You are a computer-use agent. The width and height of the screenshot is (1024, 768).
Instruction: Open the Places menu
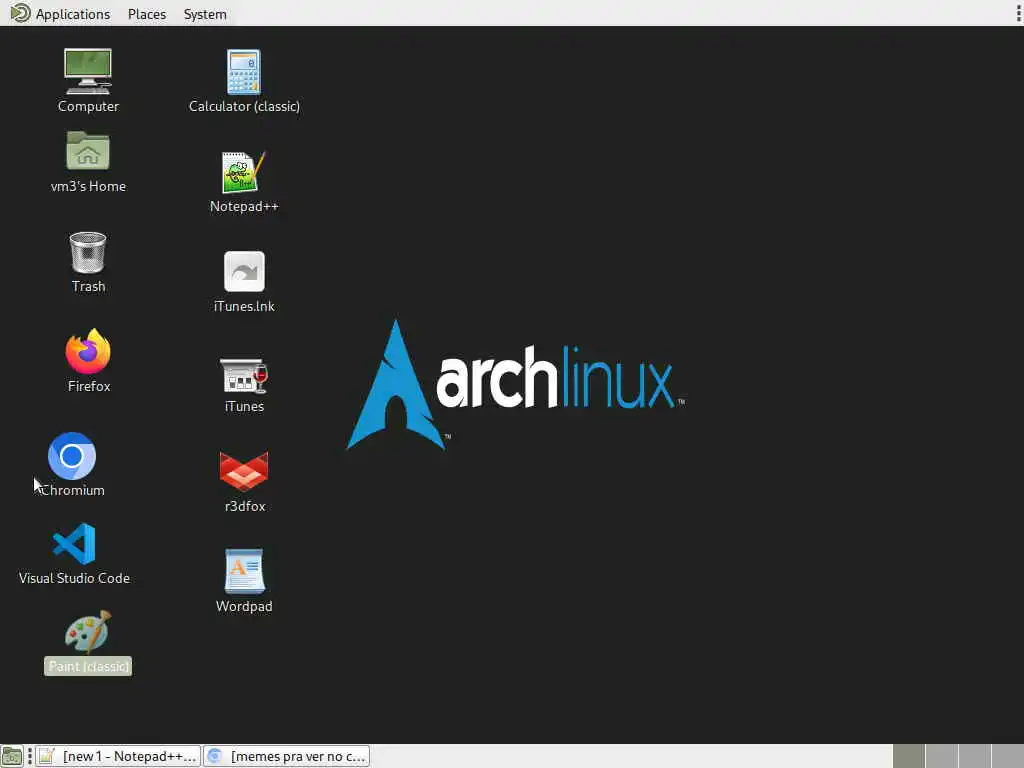click(x=147, y=14)
